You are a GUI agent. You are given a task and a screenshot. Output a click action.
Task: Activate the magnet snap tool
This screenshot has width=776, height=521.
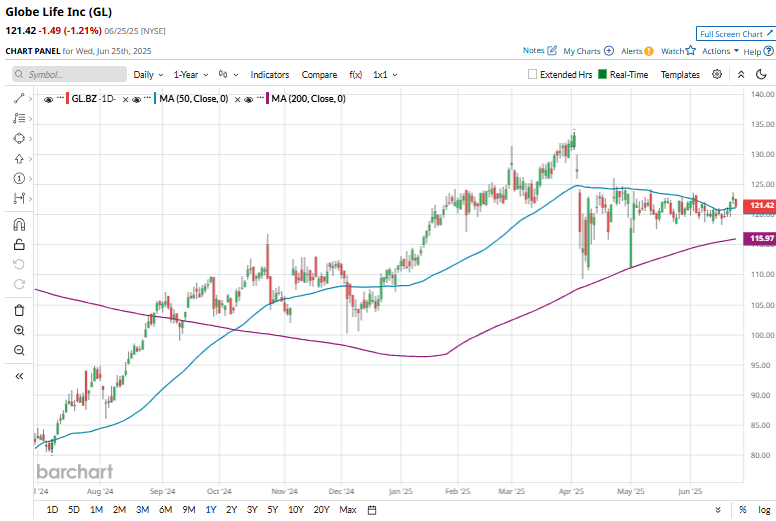19,223
